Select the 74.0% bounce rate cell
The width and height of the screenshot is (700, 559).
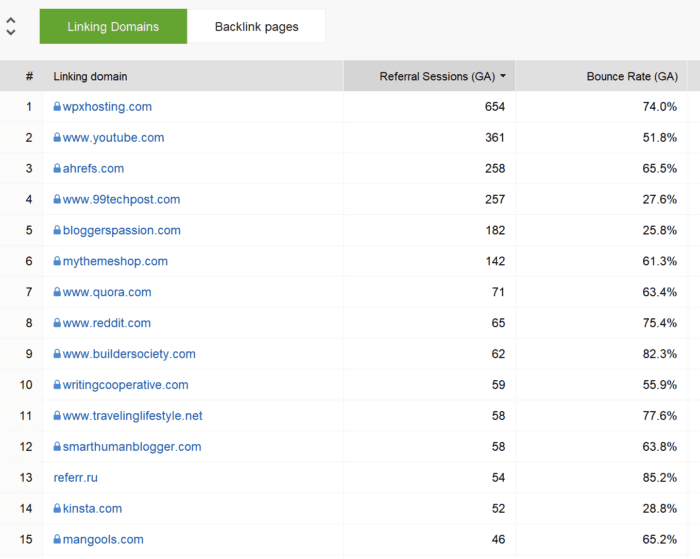click(x=659, y=107)
